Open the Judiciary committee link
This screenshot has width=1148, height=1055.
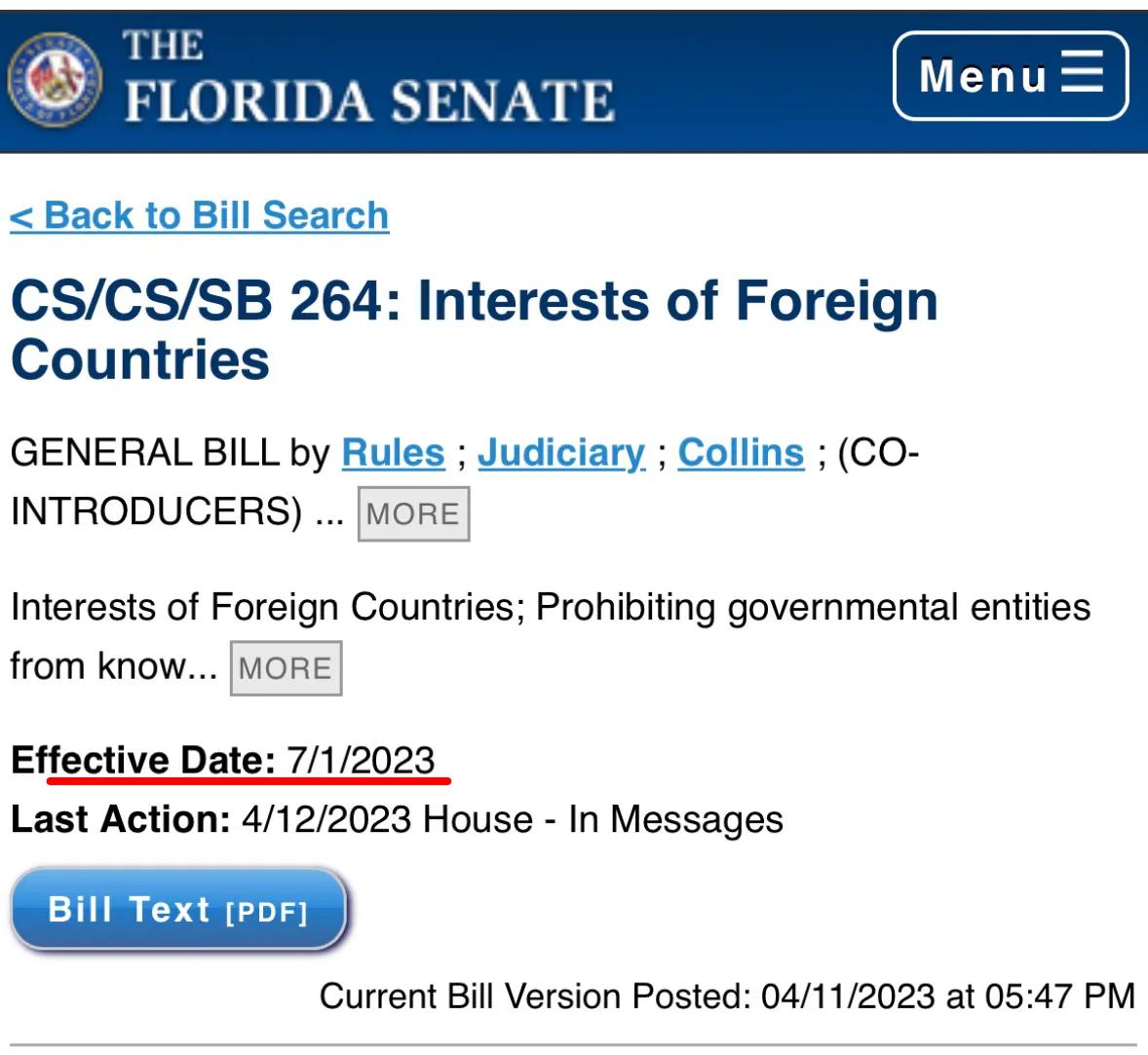pos(561,453)
